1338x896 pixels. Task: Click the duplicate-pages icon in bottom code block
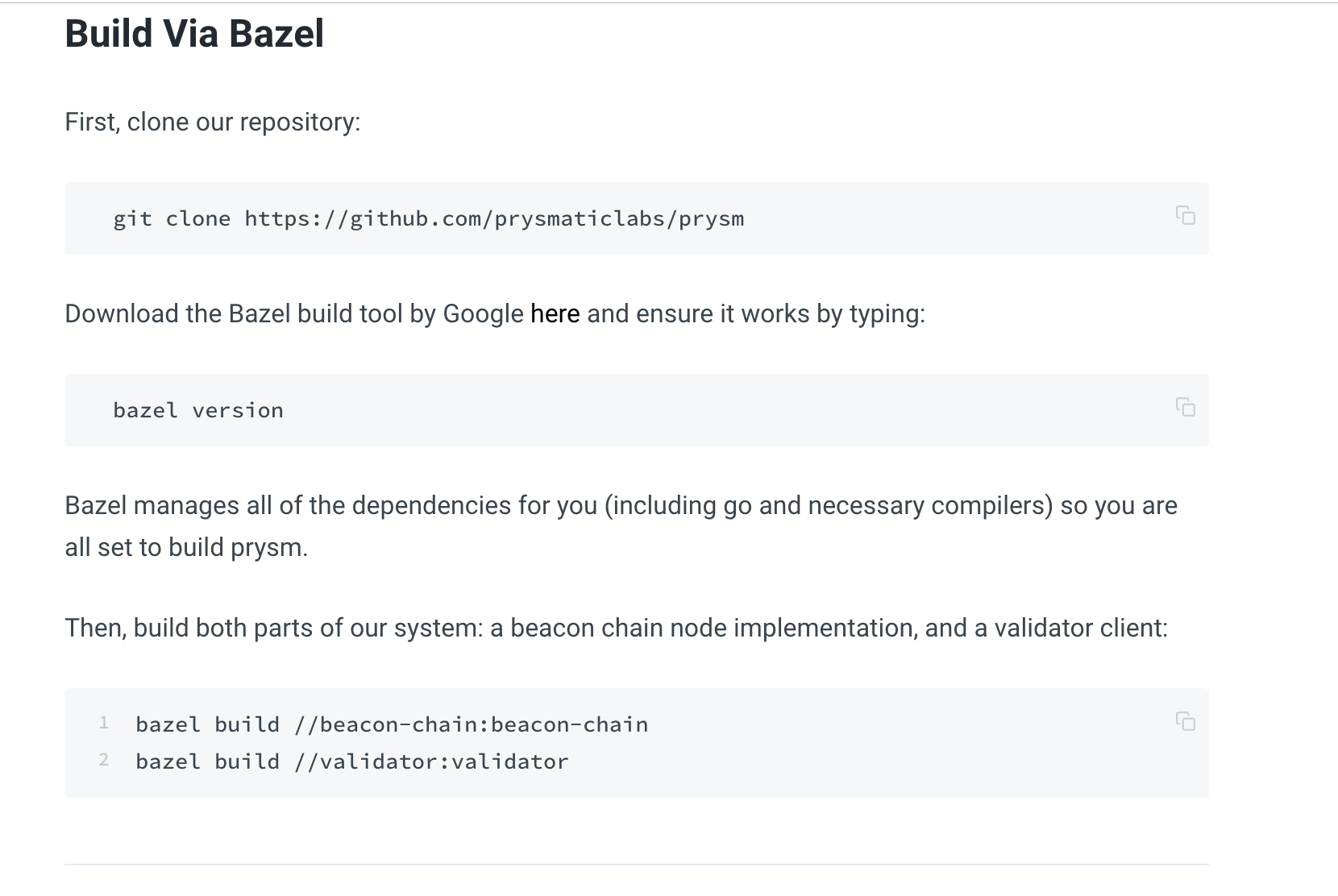1186,723
